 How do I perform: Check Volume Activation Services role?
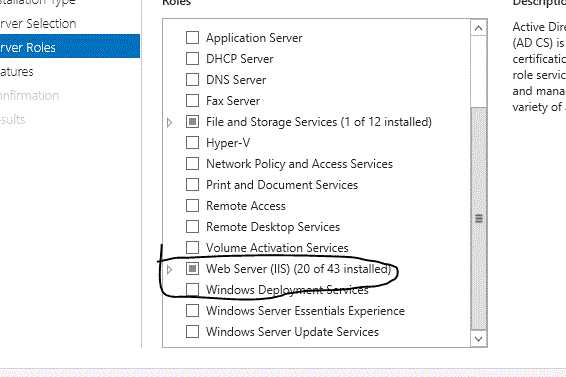(x=192, y=247)
